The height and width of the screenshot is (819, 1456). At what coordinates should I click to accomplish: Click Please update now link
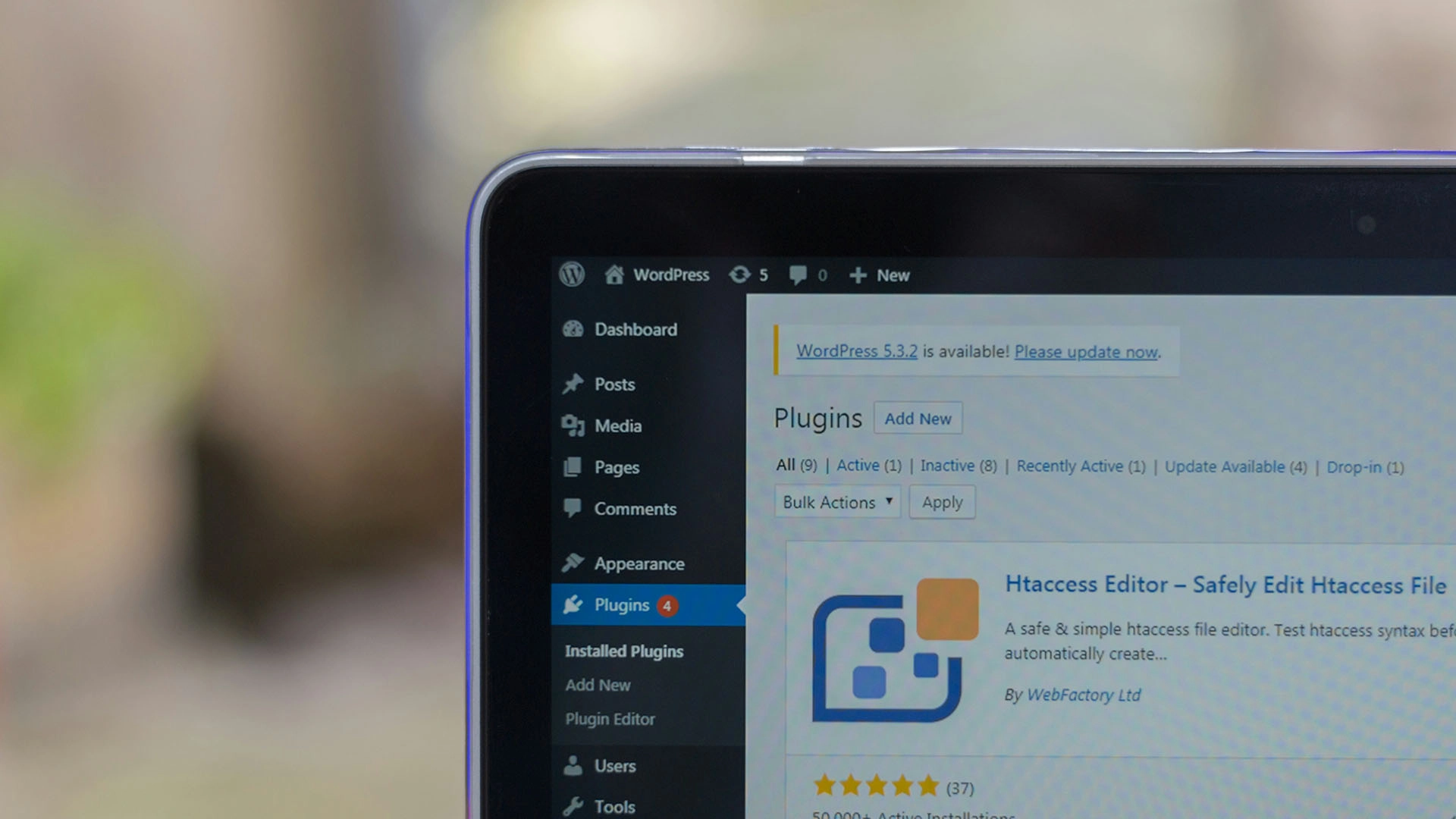pyautogui.click(x=1085, y=351)
